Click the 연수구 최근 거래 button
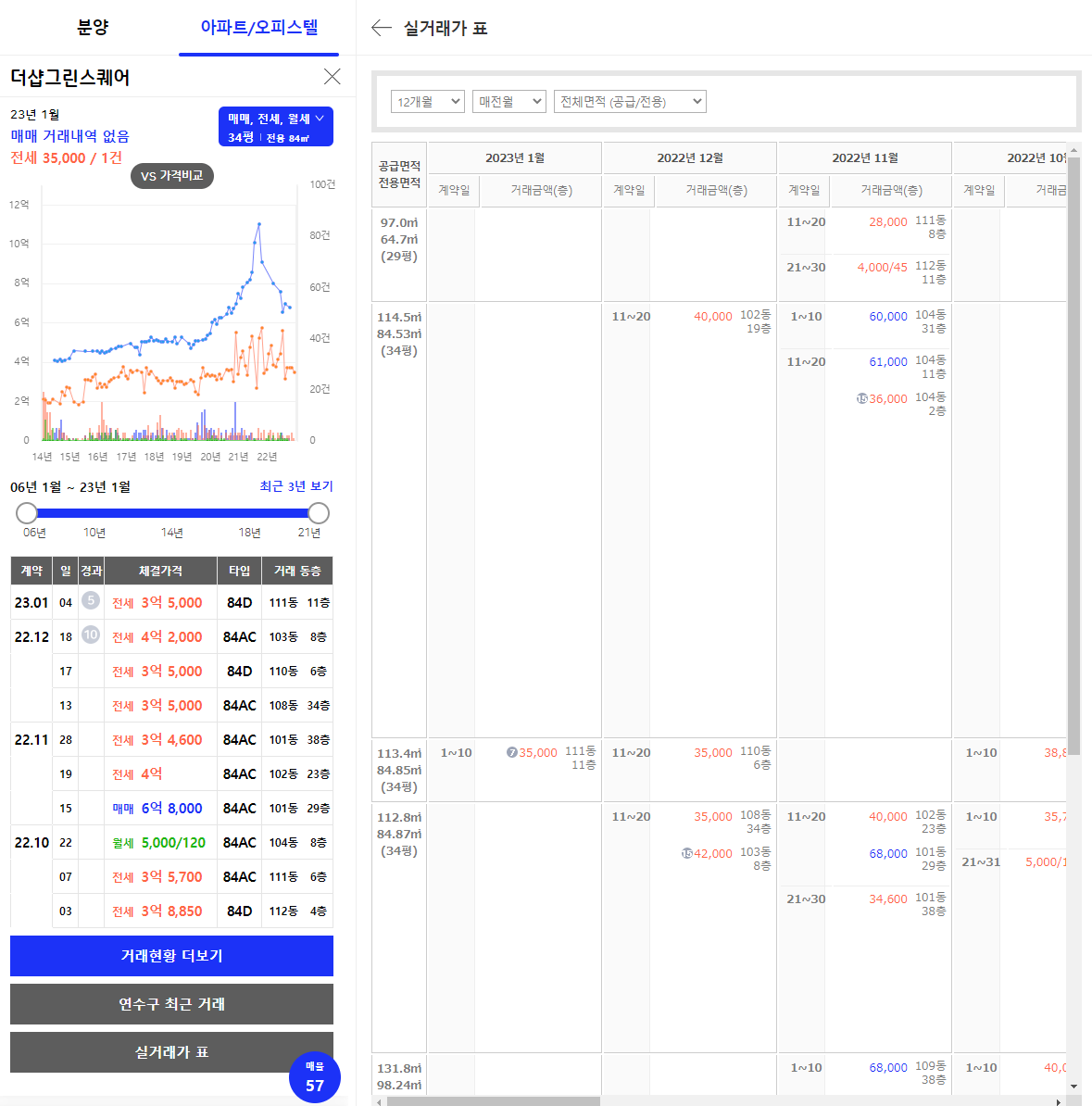The width and height of the screenshot is (1092, 1106). (x=171, y=1004)
